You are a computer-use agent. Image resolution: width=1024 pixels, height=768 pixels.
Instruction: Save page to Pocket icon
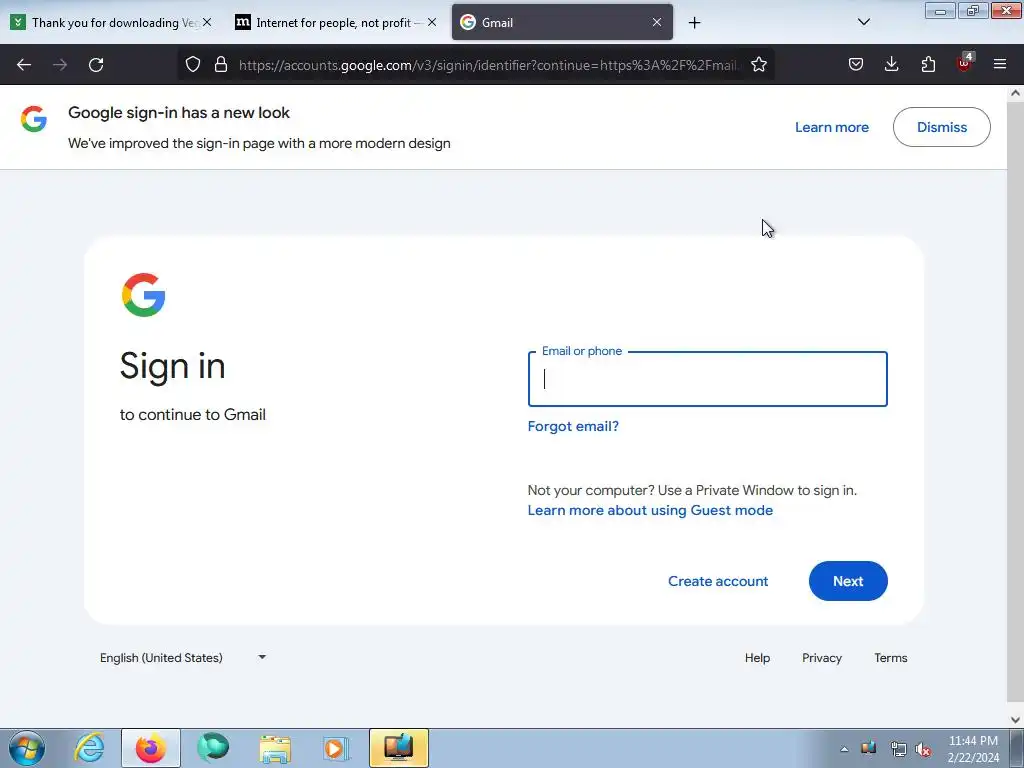856,64
